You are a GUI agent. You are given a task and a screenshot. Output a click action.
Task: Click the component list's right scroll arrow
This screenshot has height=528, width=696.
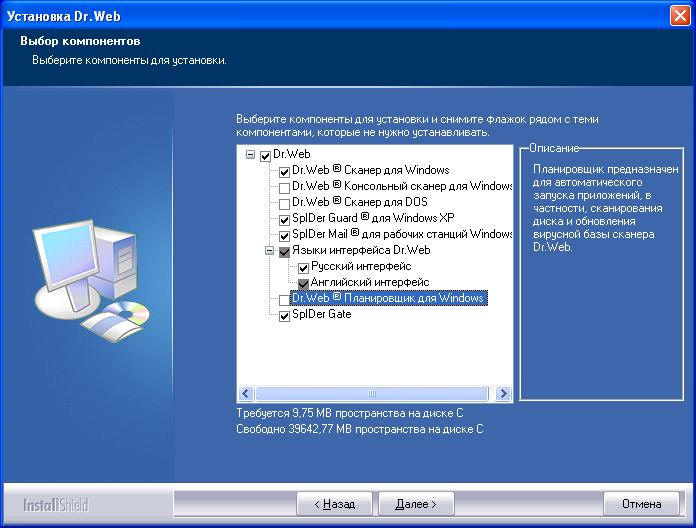pos(503,394)
